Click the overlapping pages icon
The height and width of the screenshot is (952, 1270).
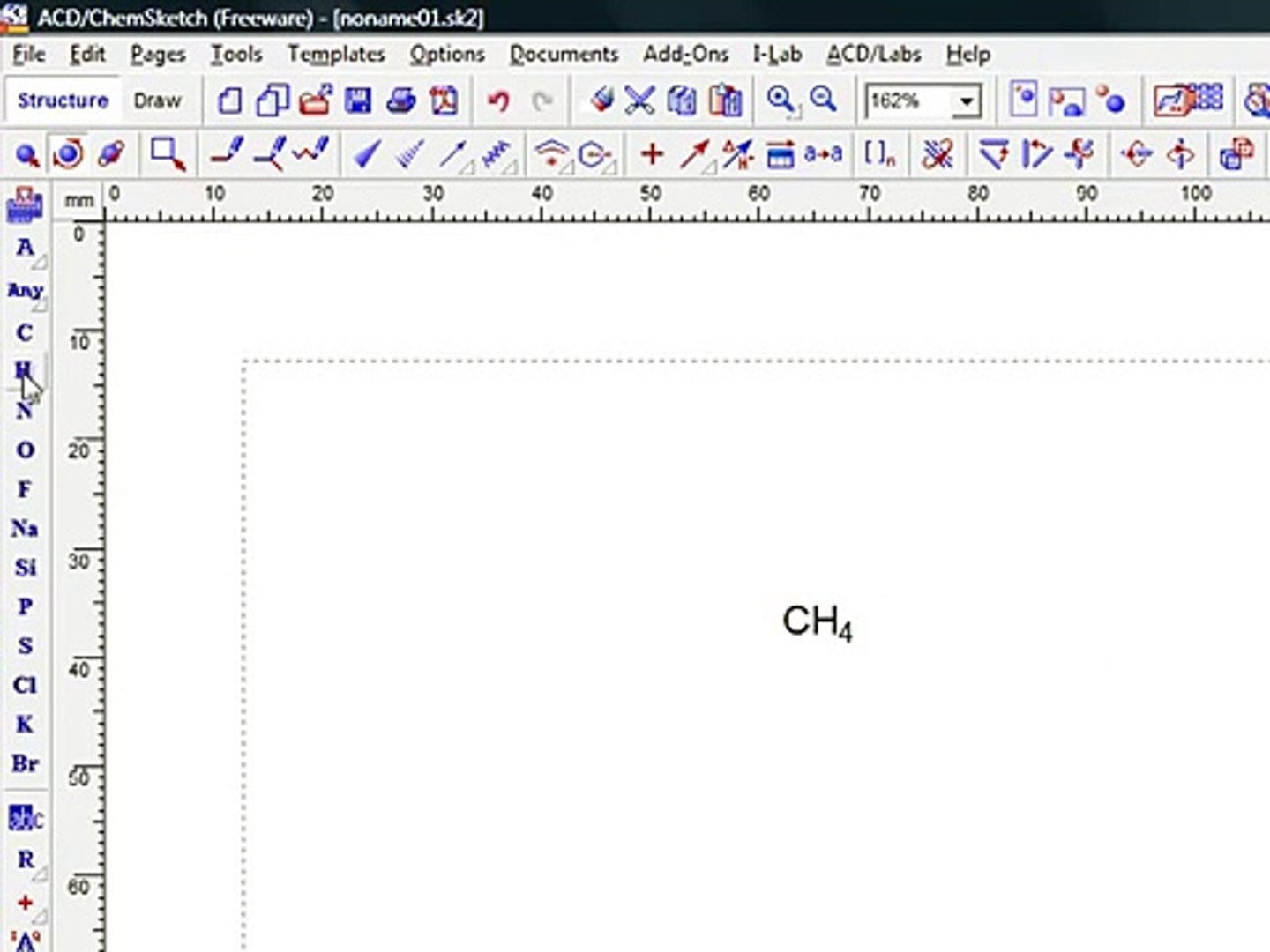pyautogui.click(x=273, y=100)
